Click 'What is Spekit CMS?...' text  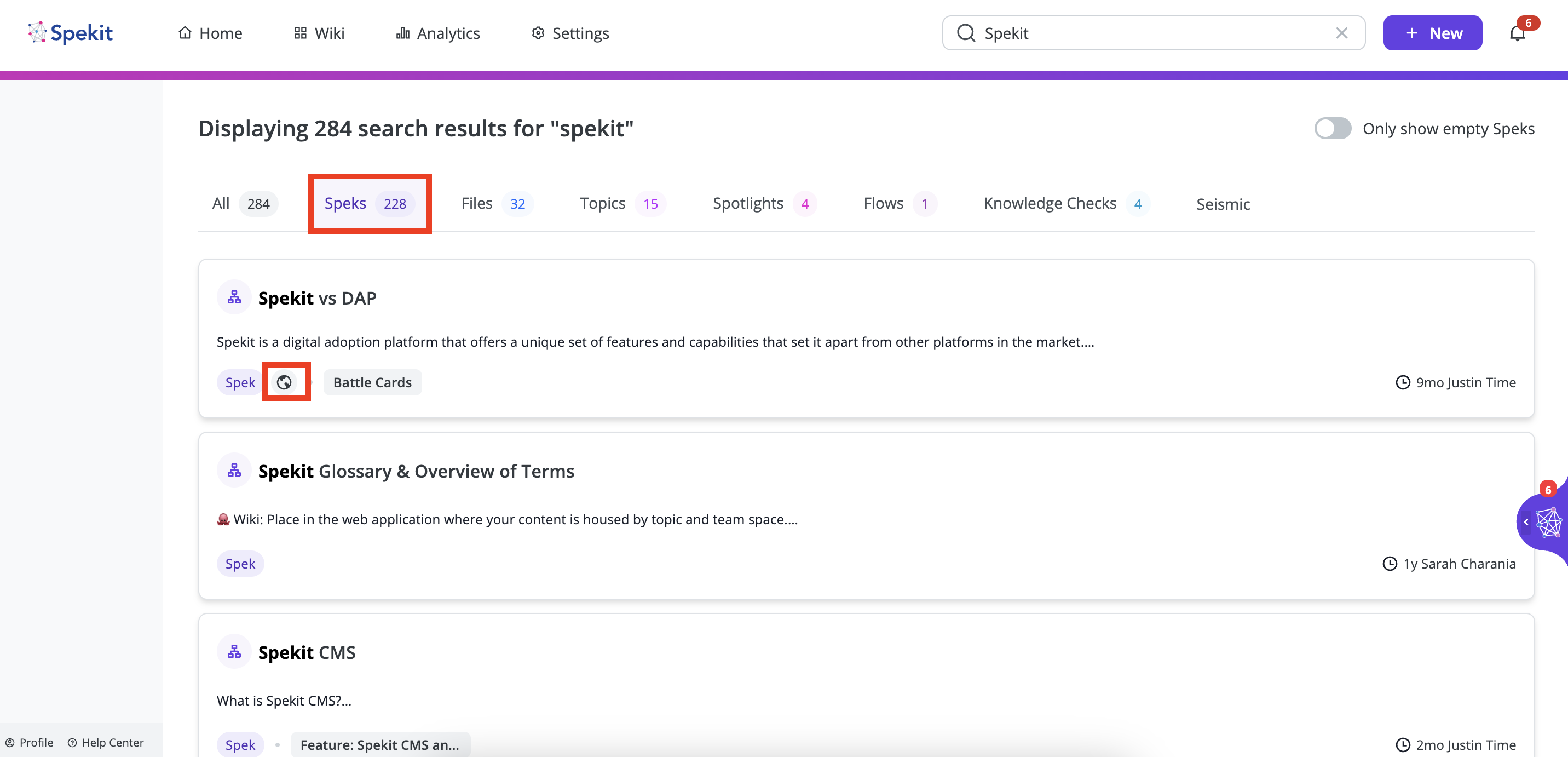point(284,701)
